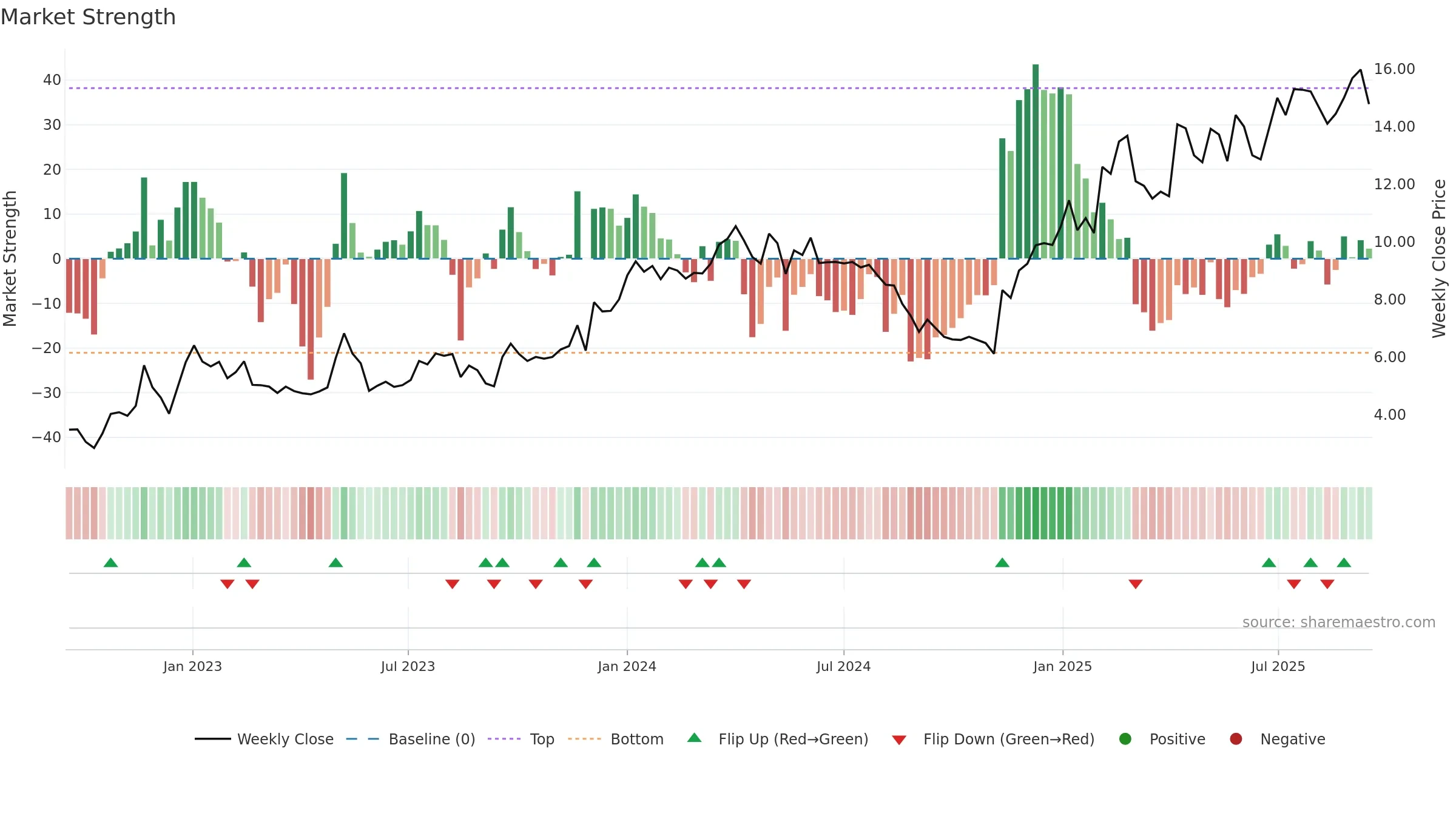
Task: Click the dark red Negative legend dot
Action: pyautogui.click(x=1236, y=739)
